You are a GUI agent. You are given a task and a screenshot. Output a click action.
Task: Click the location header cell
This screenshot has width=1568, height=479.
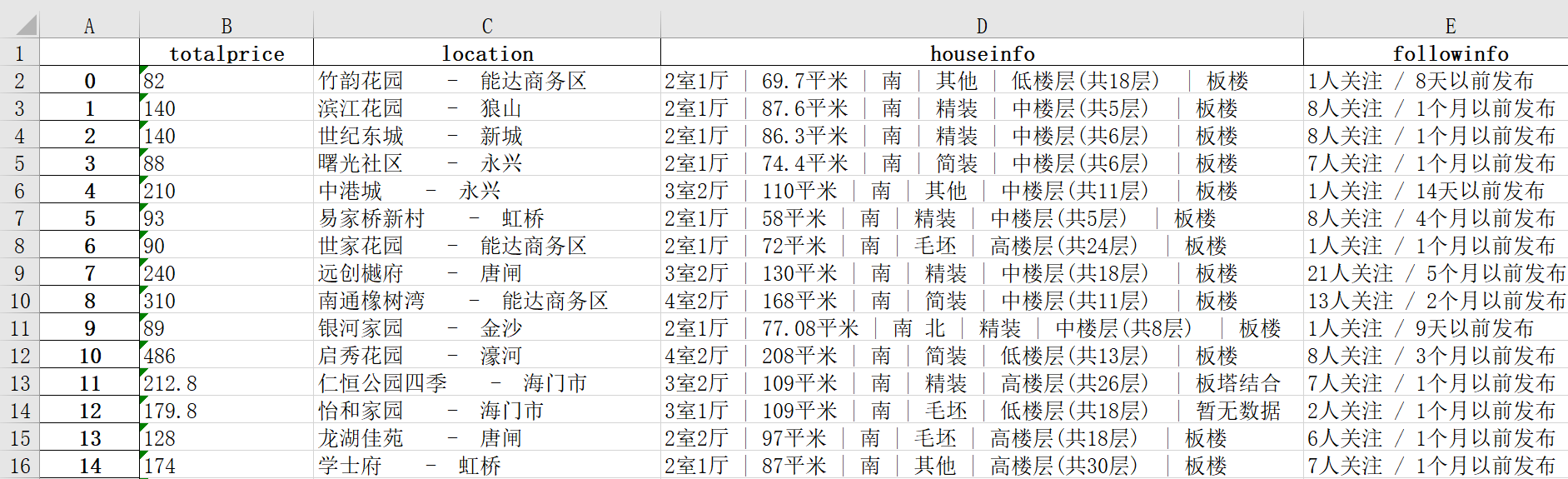point(487,53)
